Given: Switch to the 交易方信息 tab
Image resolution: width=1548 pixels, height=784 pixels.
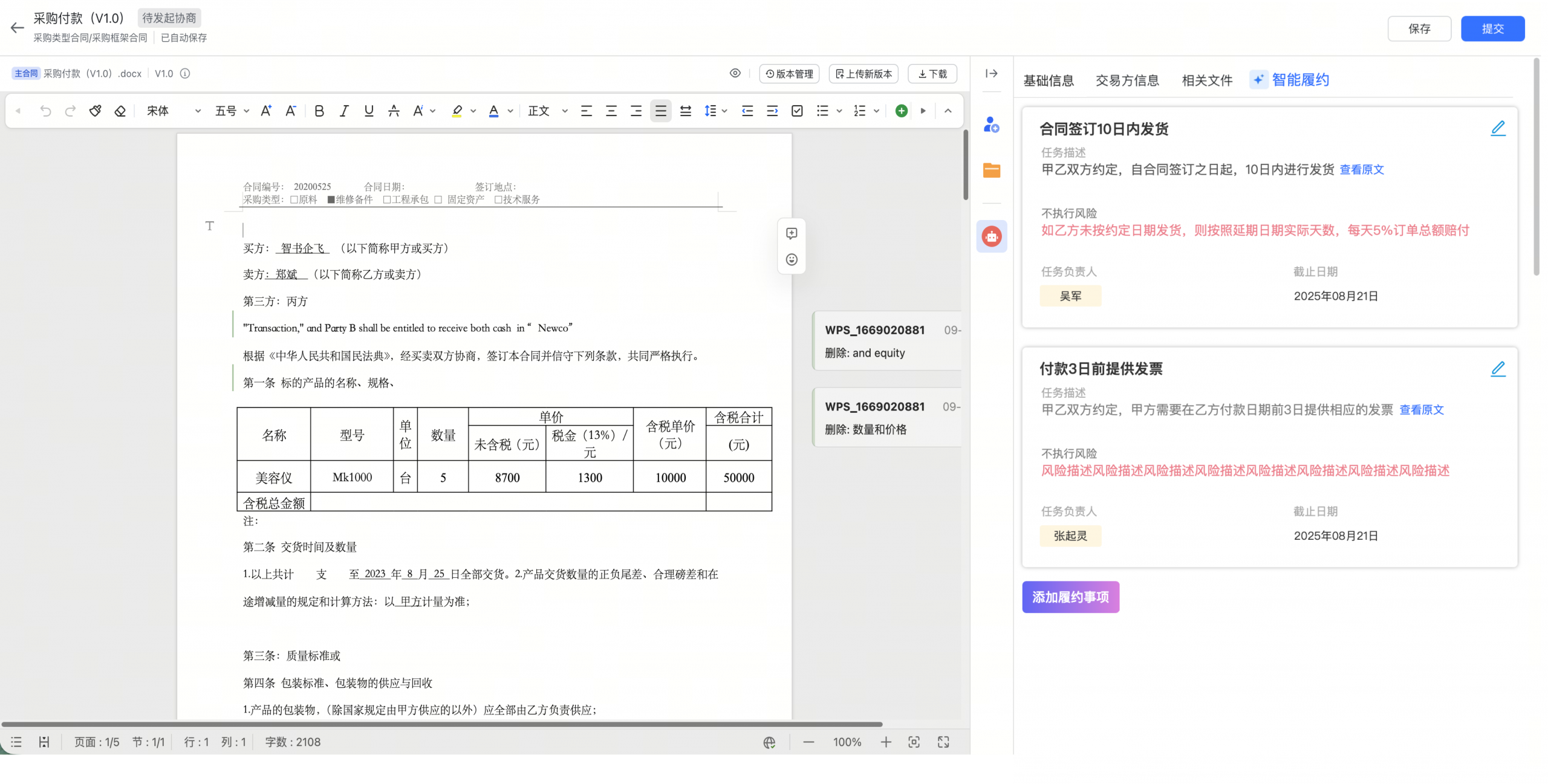Looking at the screenshot, I should click(x=1127, y=80).
